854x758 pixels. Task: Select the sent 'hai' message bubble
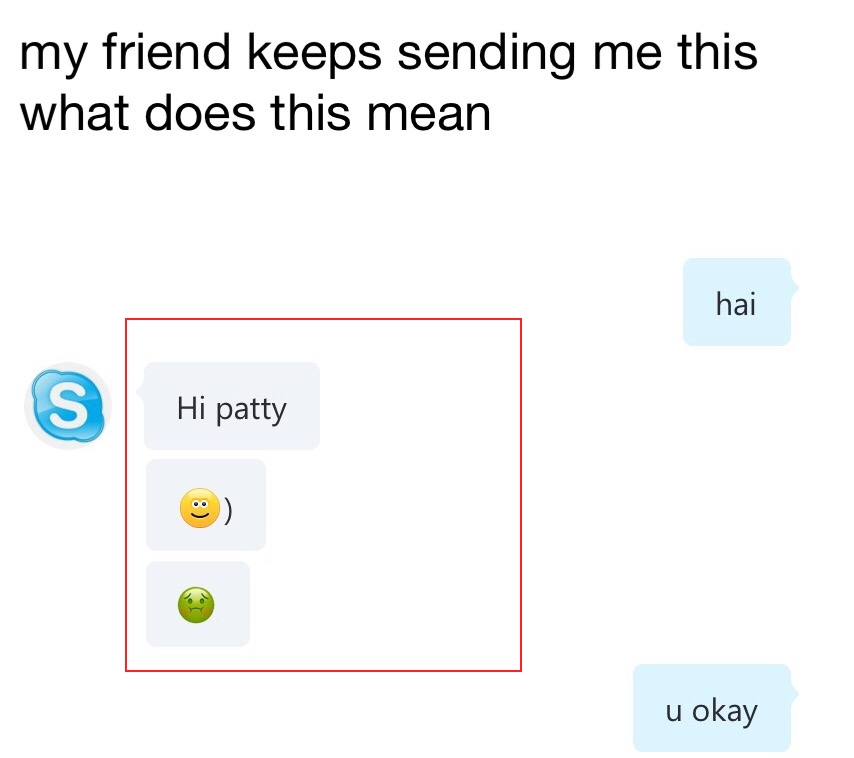[x=737, y=302]
